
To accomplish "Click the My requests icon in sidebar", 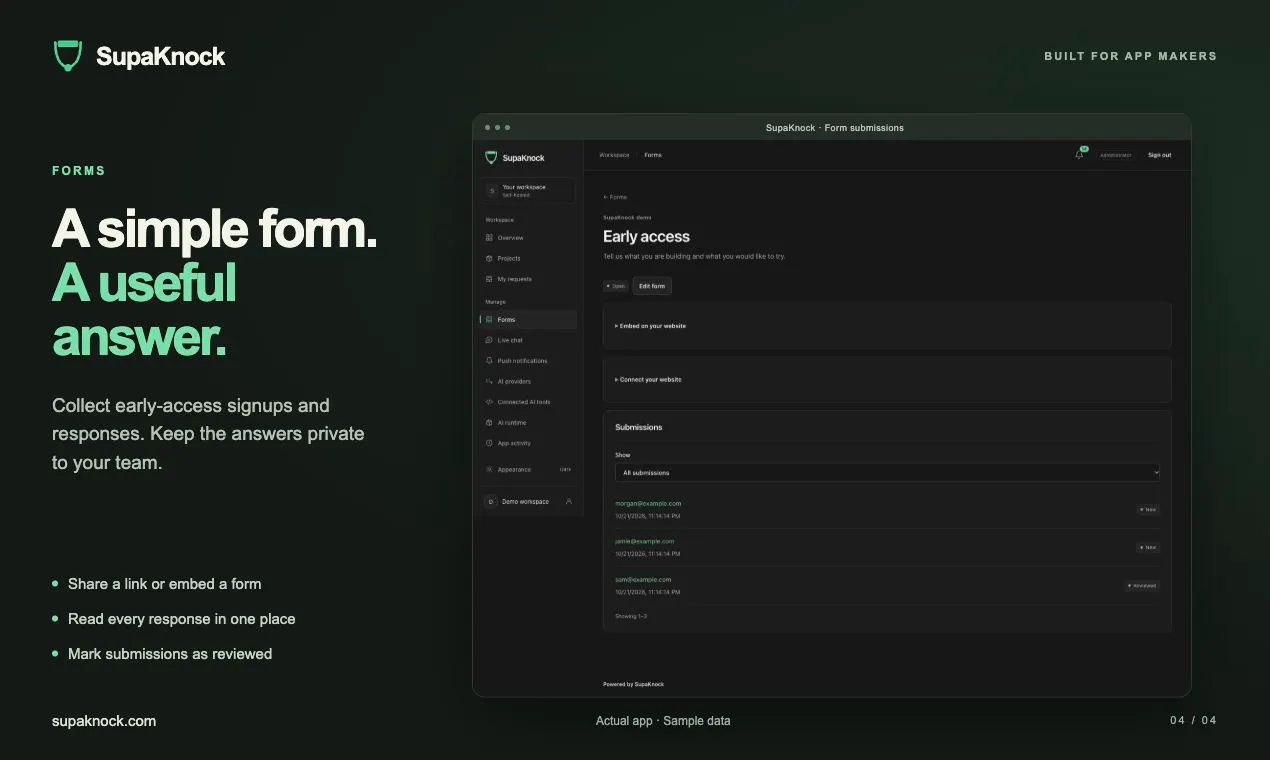I will click(489, 279).
